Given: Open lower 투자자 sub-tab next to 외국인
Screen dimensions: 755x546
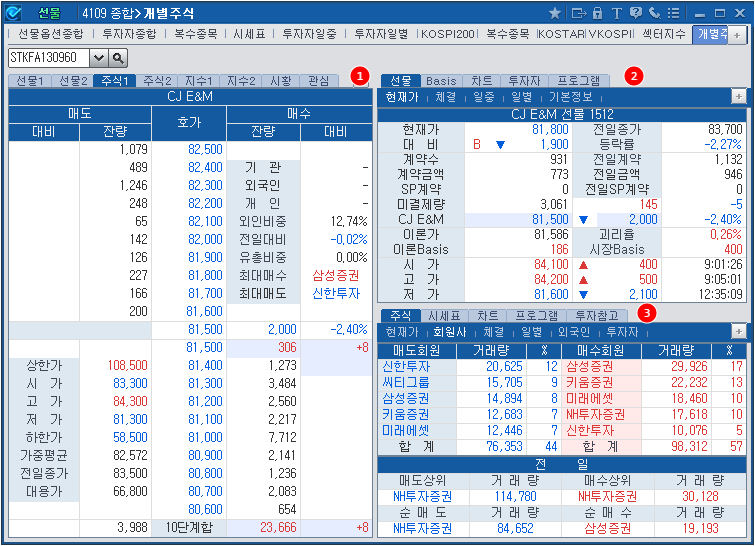Looking at the screenshot, I should click(x=622, y=332).
